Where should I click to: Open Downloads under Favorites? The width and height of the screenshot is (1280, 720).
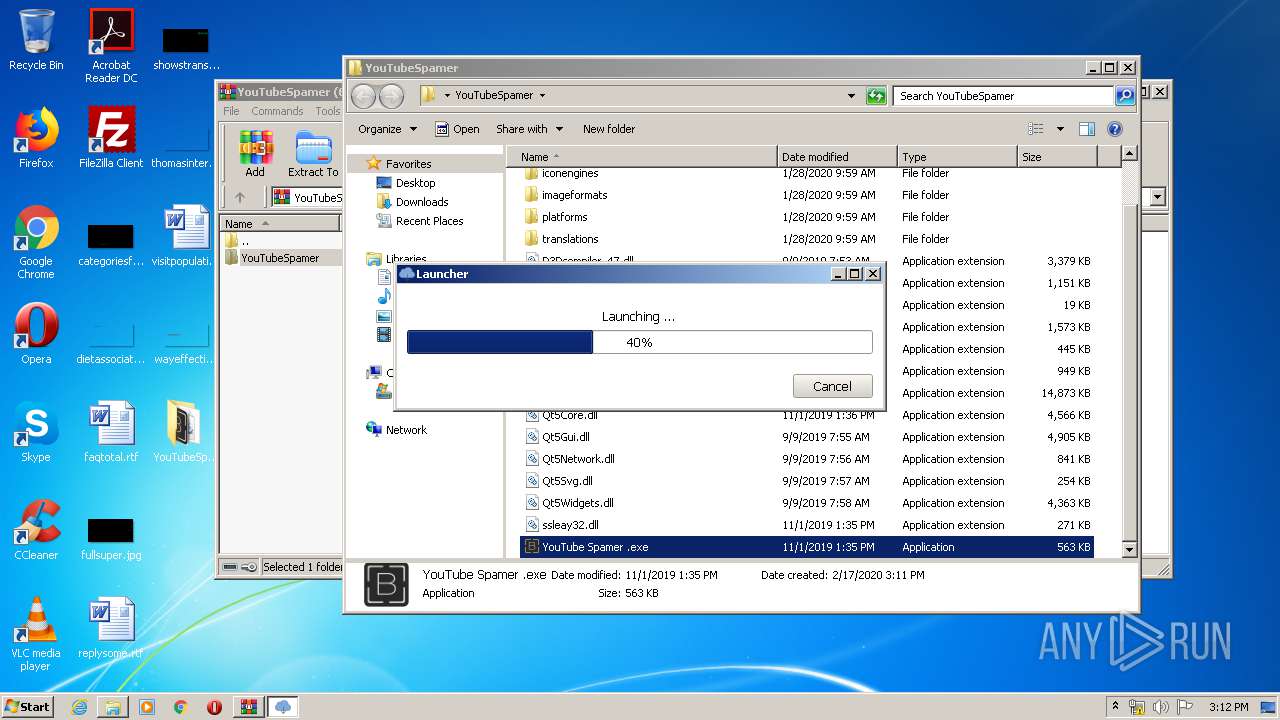[x=421, y=202]
